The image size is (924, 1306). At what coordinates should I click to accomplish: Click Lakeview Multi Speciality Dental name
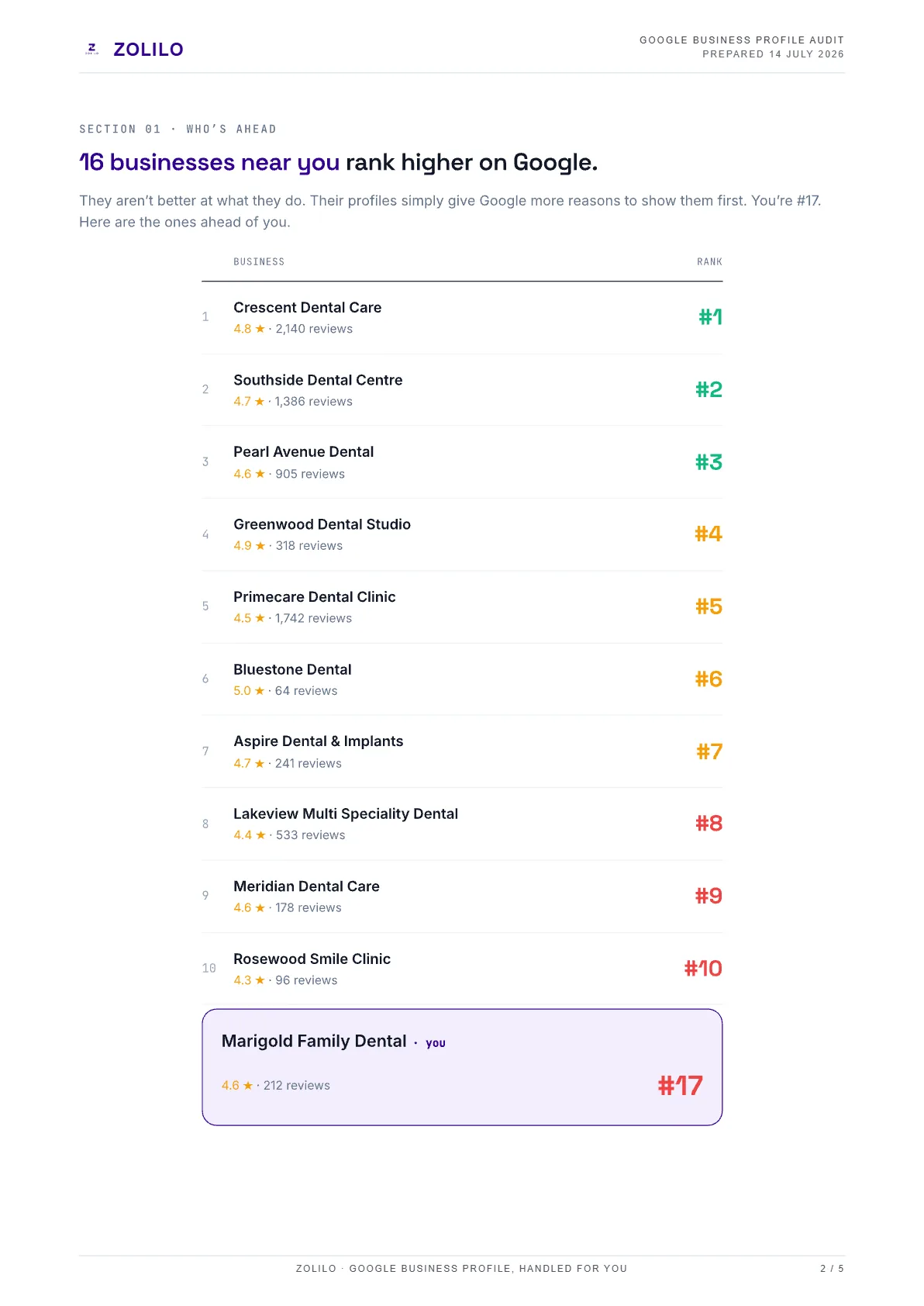click(346, 814)
